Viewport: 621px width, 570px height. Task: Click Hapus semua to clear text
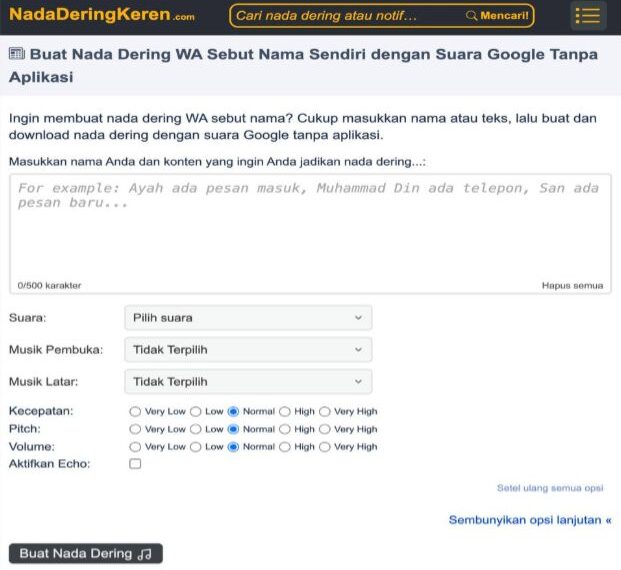(572, 285)
